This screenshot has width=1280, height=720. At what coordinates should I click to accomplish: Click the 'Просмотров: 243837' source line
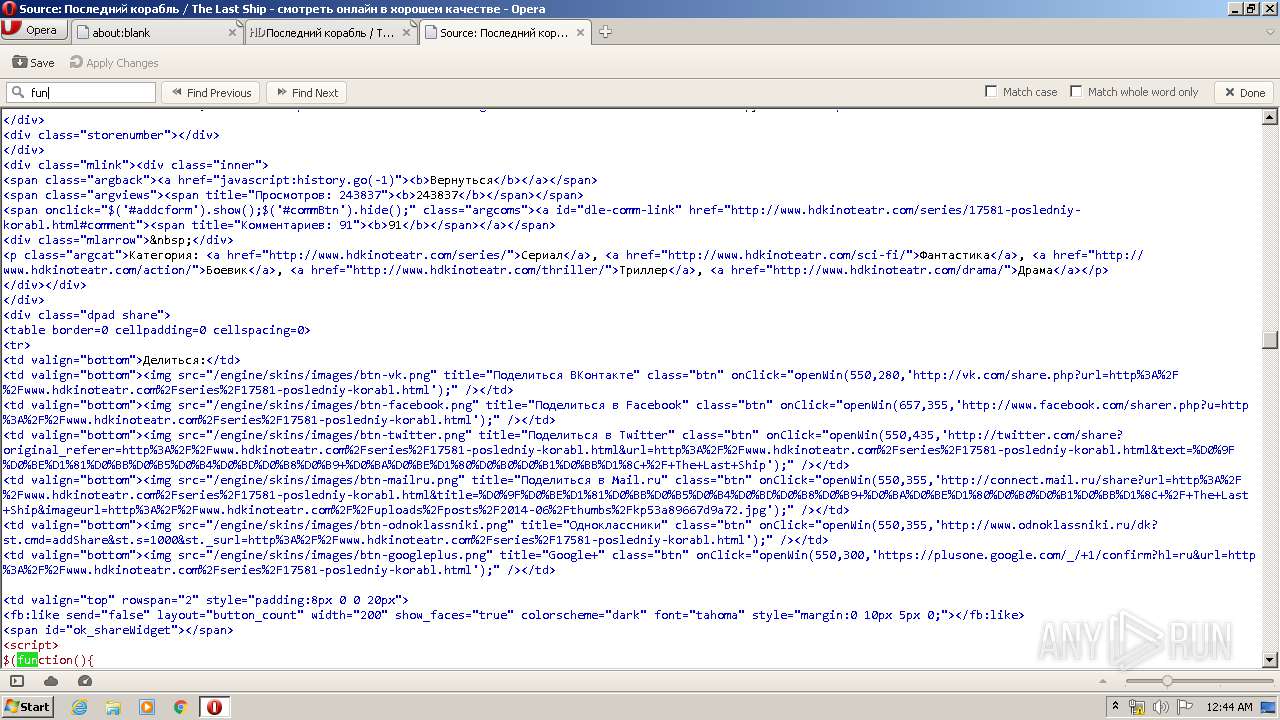[293, 195]
